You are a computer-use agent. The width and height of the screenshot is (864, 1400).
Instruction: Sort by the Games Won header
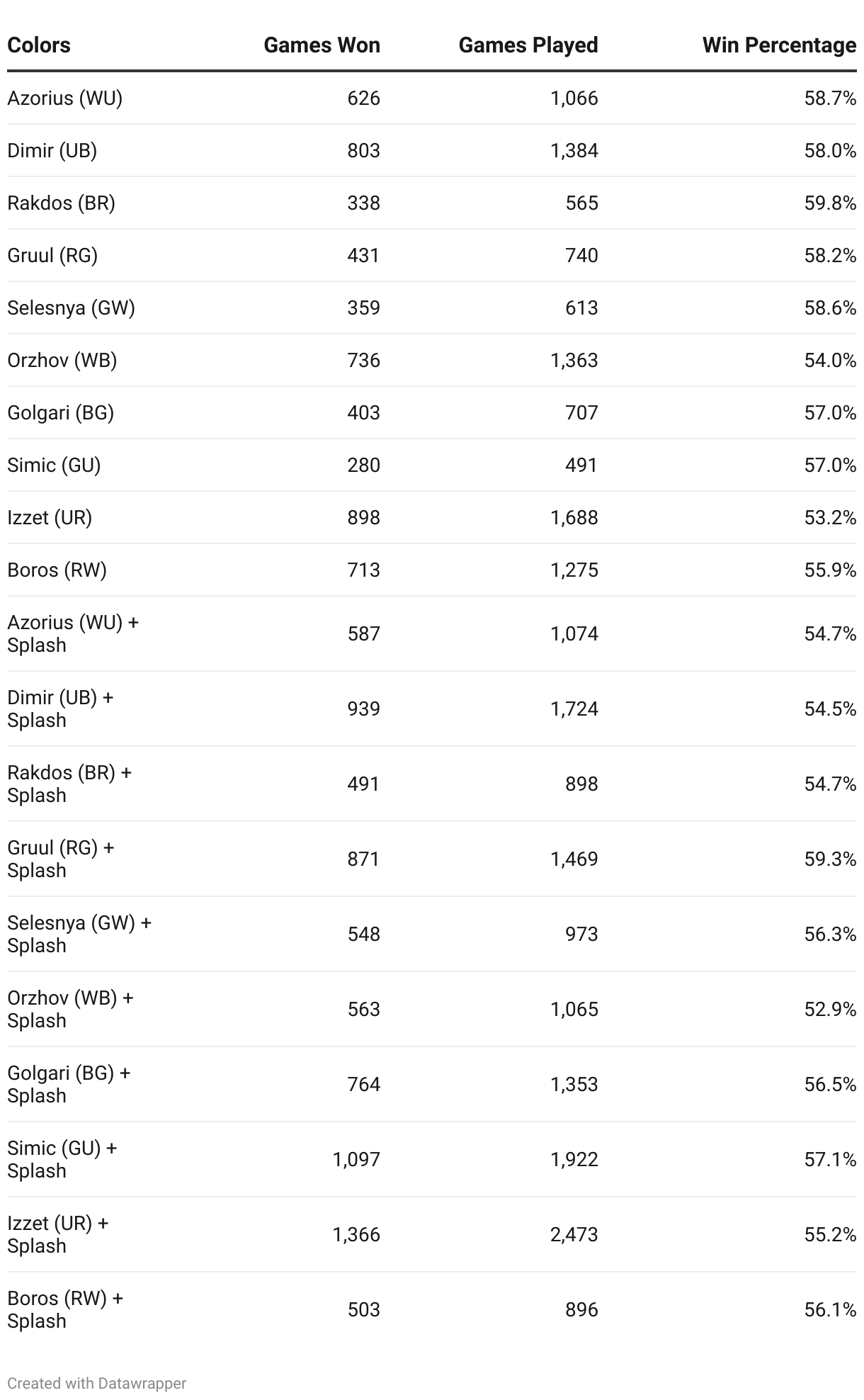[322, 45]
